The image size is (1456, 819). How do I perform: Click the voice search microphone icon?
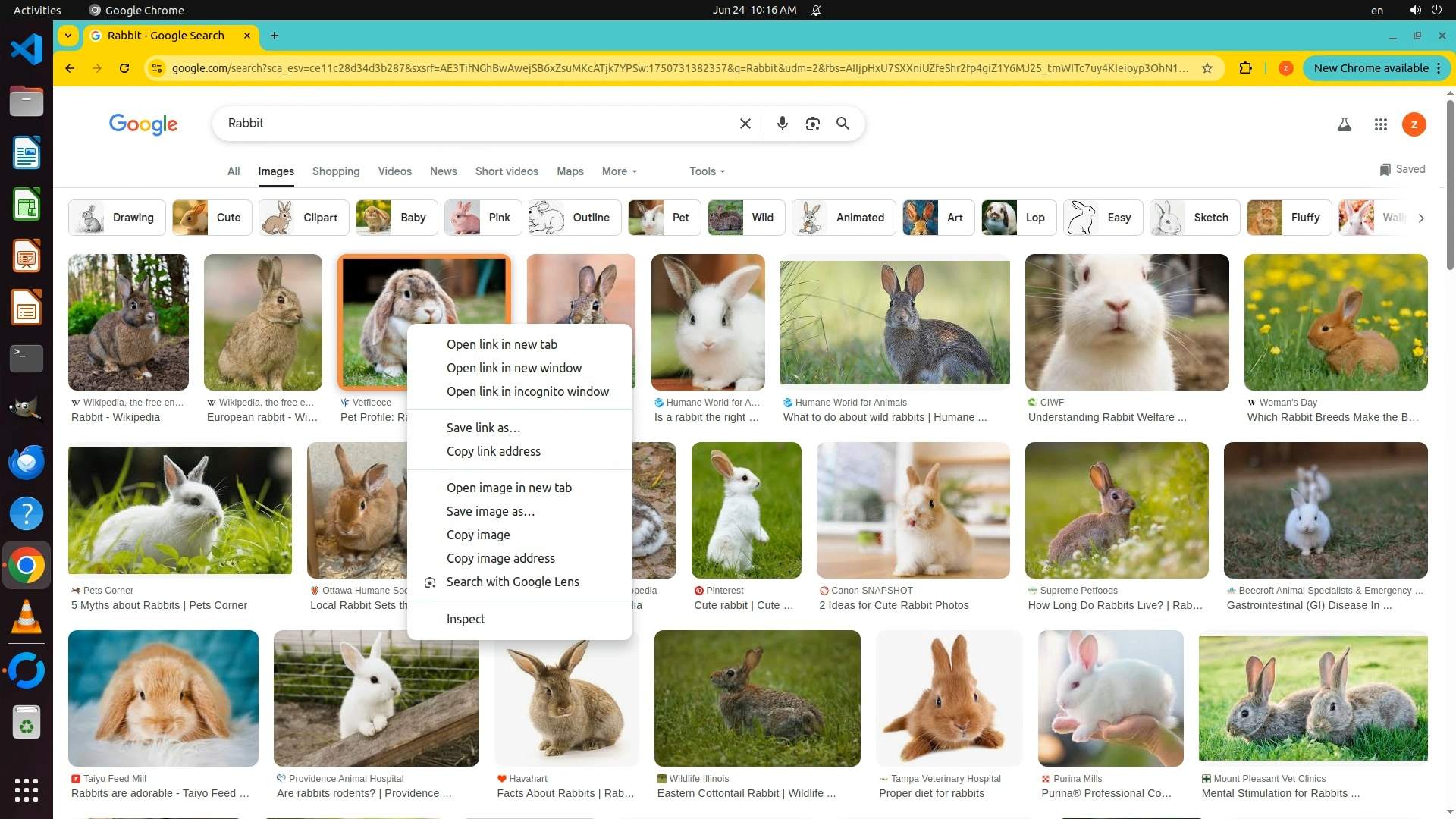pyautogui.click(x=782, y=124)
